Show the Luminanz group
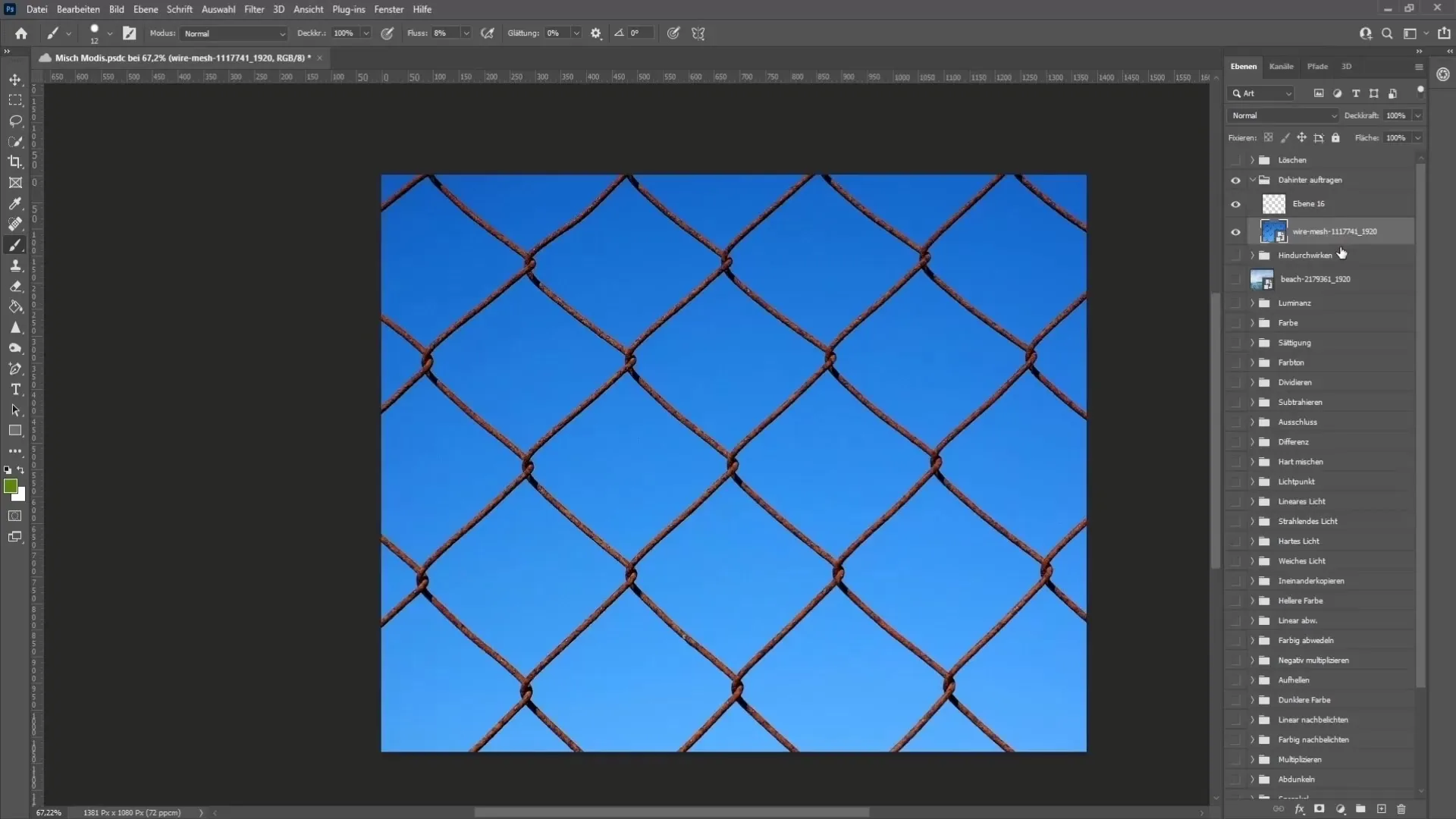The width and height of the screenshot is (1456, 819). pos(1235,303)
